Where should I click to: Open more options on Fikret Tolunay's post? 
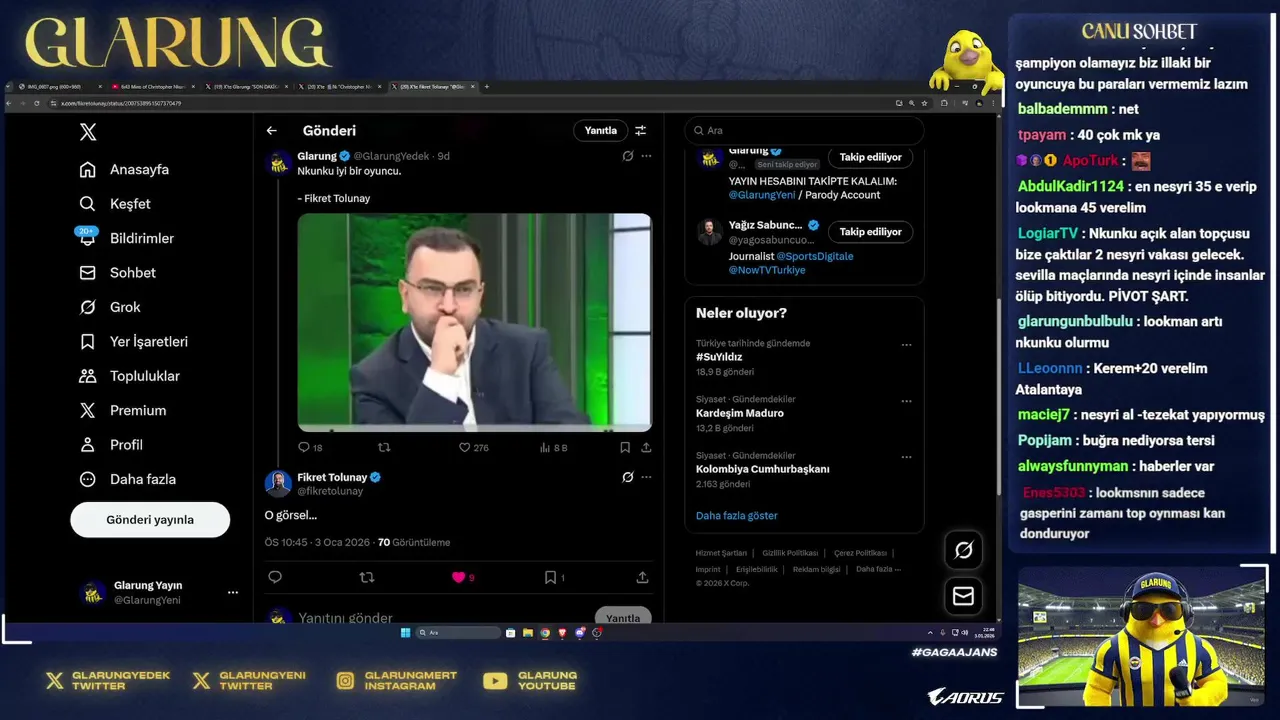(647, 477)
